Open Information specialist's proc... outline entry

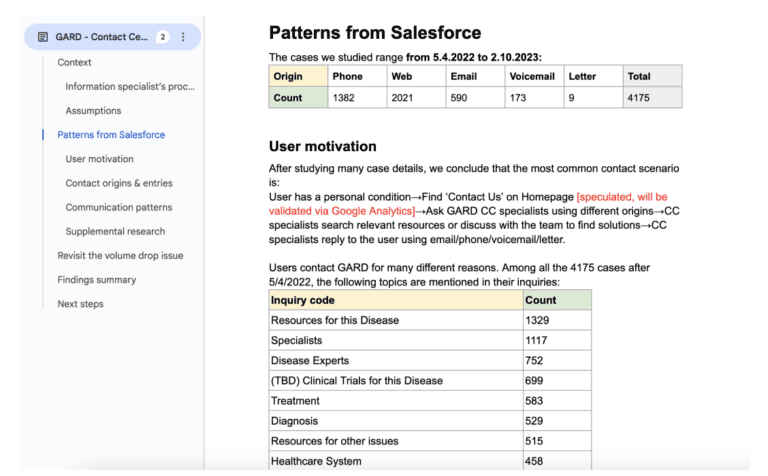tap(130, 87)
